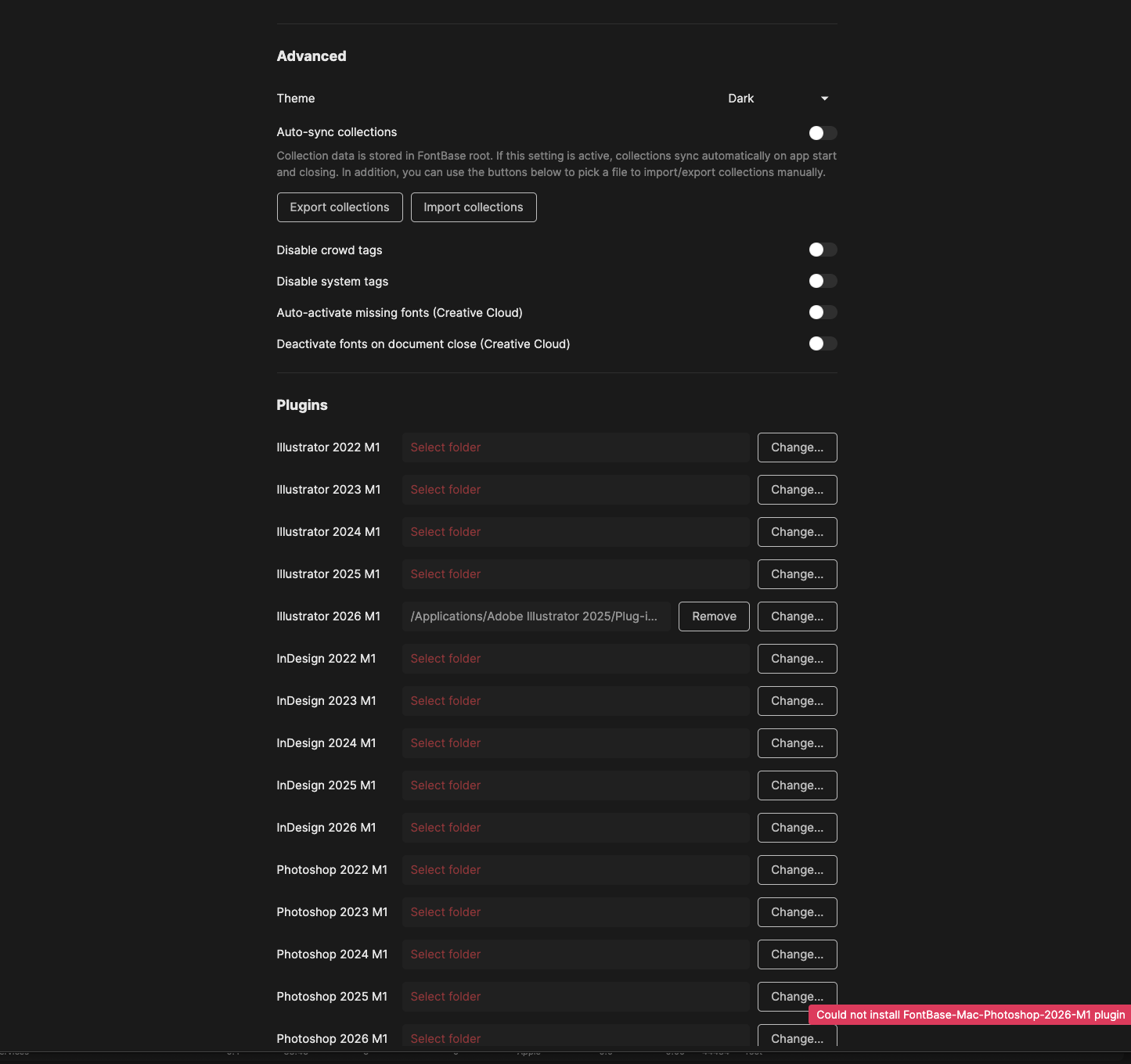Turn on Disable system tags switch
This screenshot has width=1131, height=1064.
823,281
